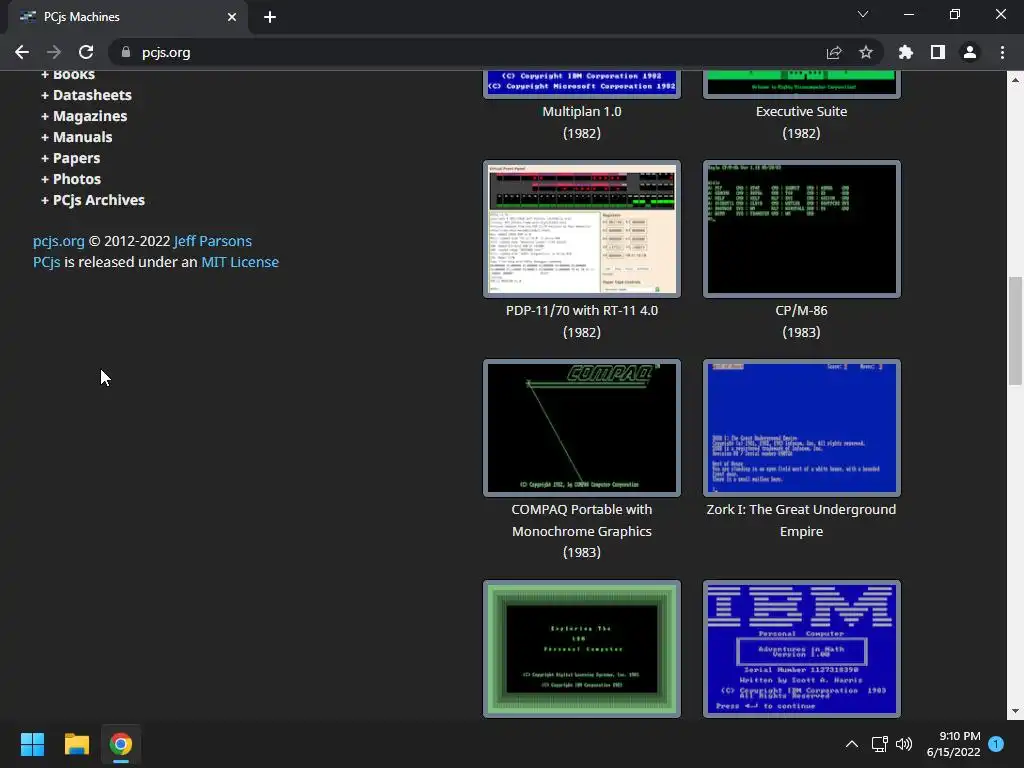The image size is (1024, 768).
Task: Open network status tray icon
Action: point(879,744)
